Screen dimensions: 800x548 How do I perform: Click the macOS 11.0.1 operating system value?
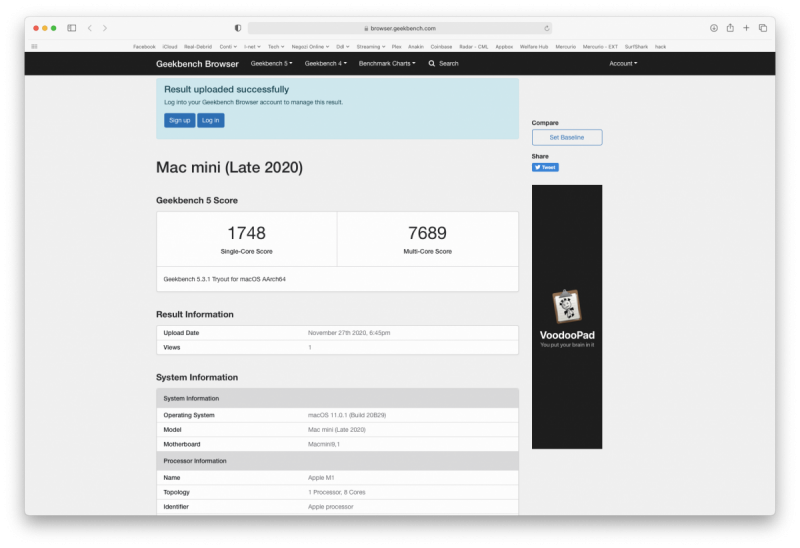pos(347,415)
